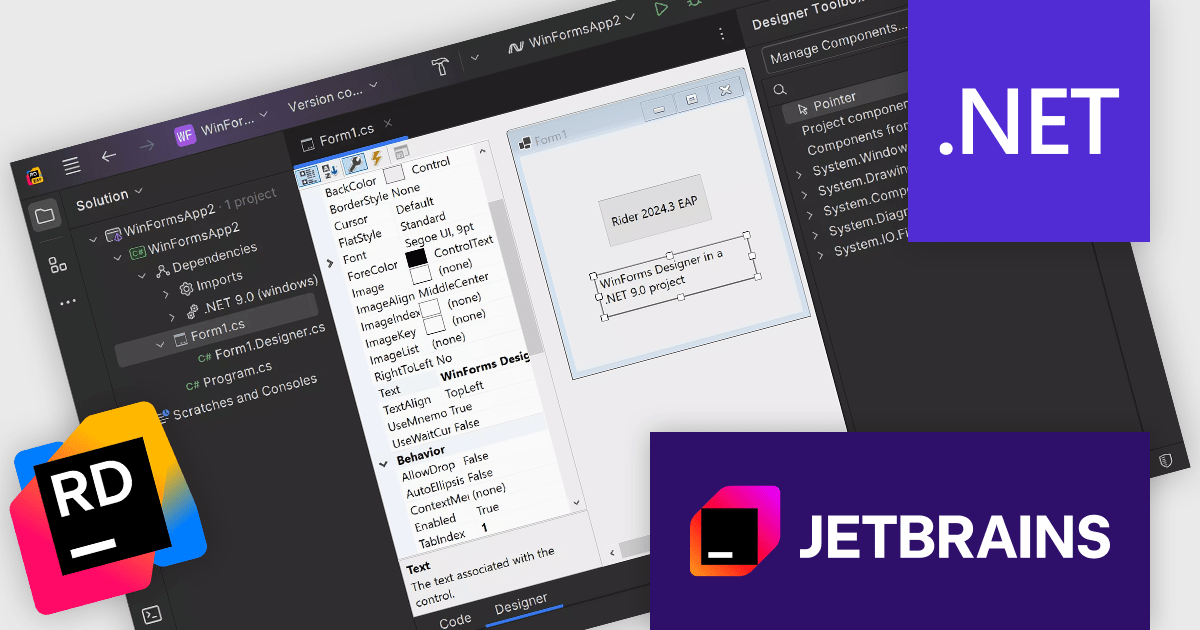The height and width of the screenshot is (630, 1200).
Task: Switch property grid to Categorized view
Action: click(x=308, y=176)
